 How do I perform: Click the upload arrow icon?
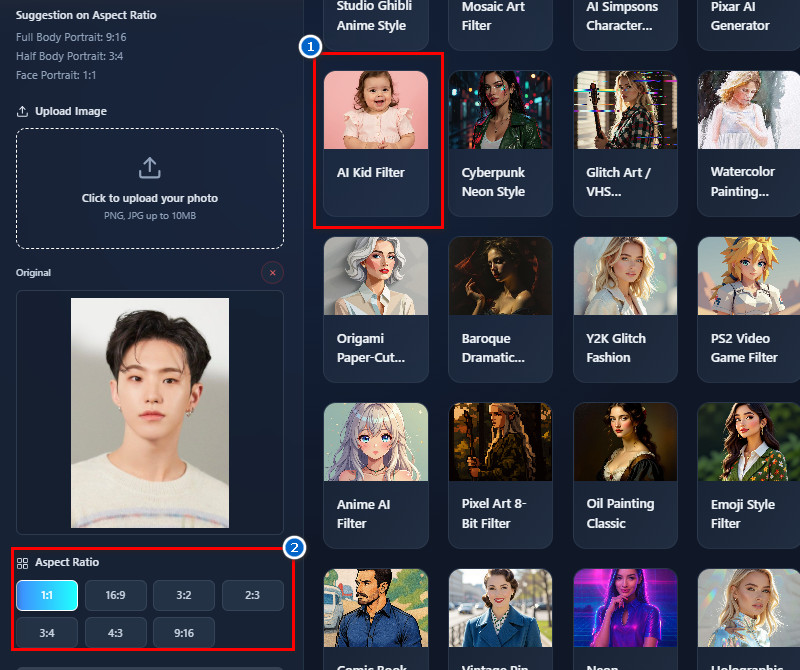(149, 167)
